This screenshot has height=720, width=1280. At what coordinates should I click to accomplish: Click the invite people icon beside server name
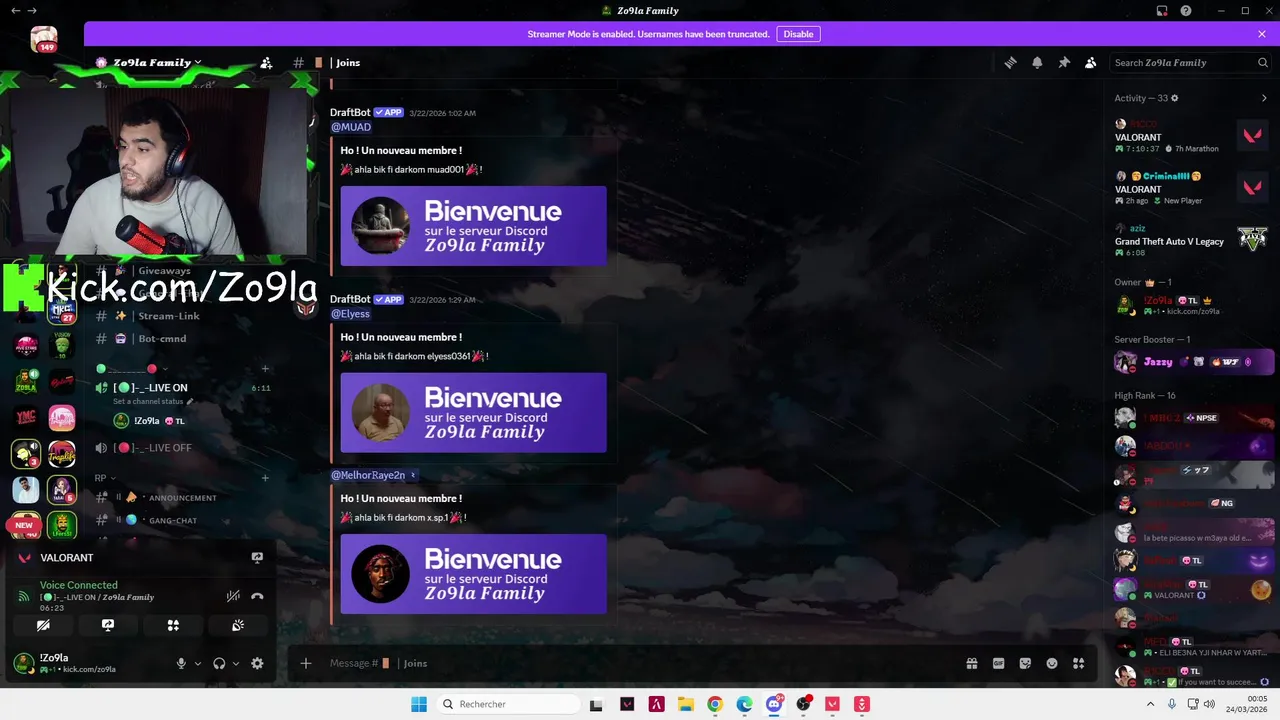pyautogui.click(x=266, y=62)
